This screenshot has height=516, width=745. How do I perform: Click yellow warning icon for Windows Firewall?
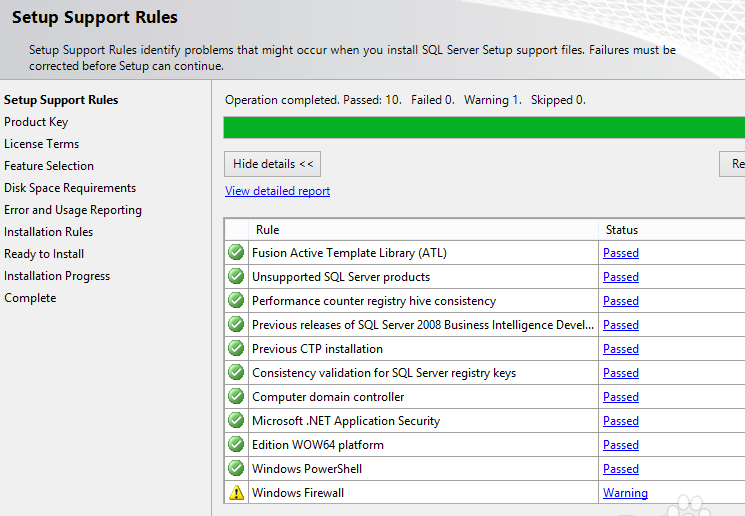click(x=236, y=493)
